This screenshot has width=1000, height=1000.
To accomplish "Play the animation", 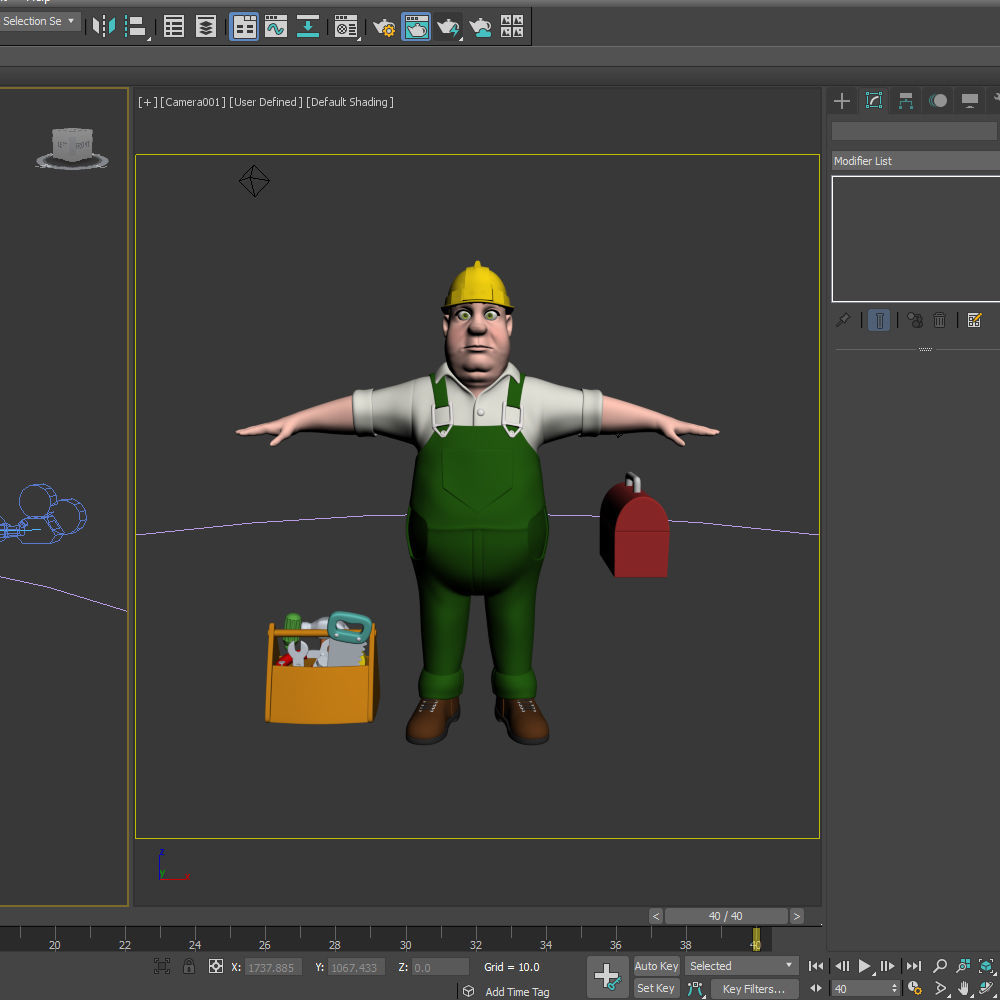I will coord(864,966).
